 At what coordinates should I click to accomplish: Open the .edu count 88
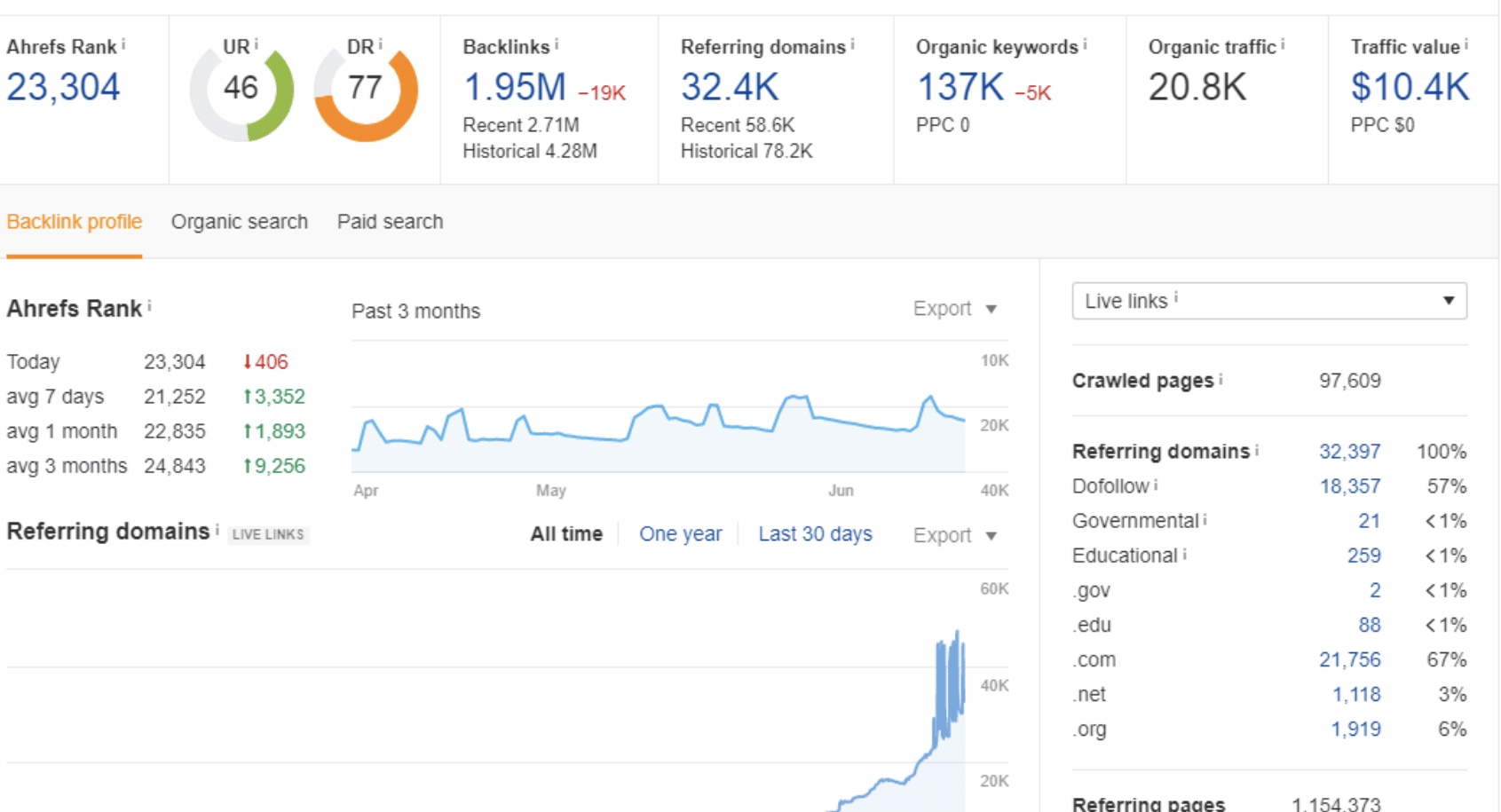(x=1370, y=625)
